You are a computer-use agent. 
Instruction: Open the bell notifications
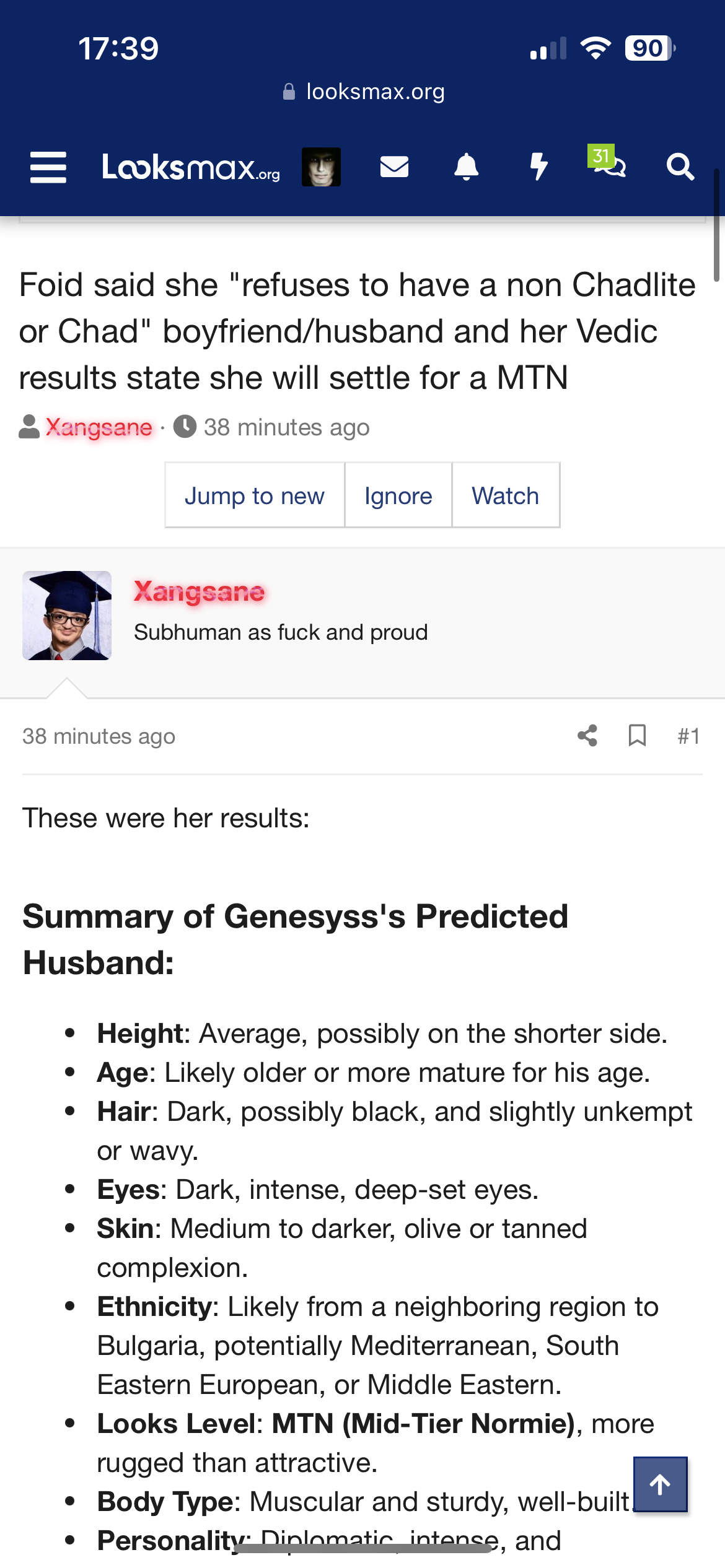pos(466,167)
